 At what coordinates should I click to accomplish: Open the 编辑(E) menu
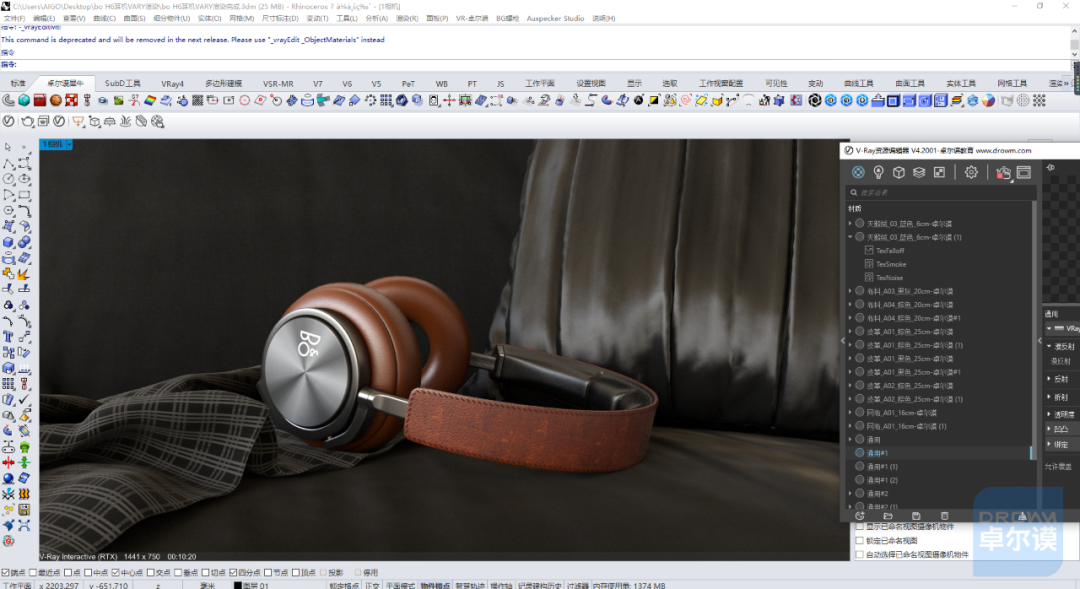tap(44, 19)
